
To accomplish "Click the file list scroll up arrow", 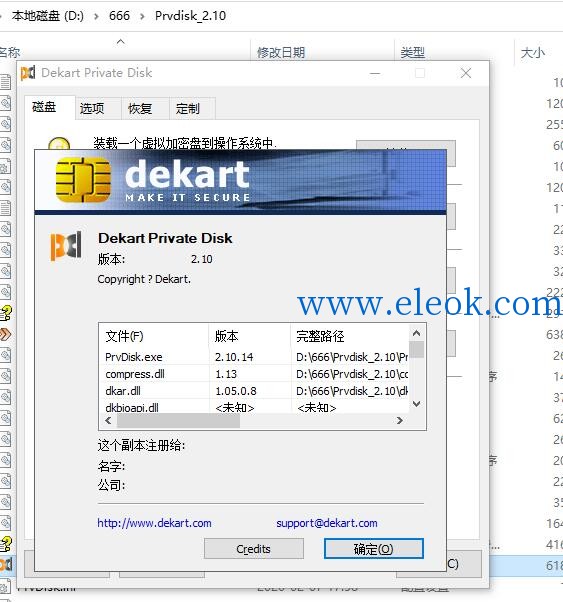I will [416, 333].
